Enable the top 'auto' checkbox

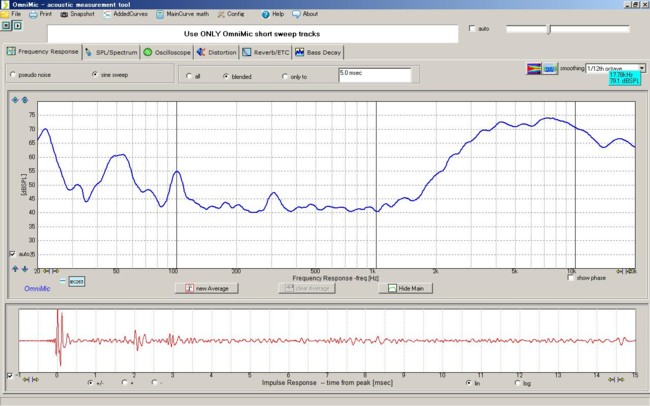coord(472,28)
